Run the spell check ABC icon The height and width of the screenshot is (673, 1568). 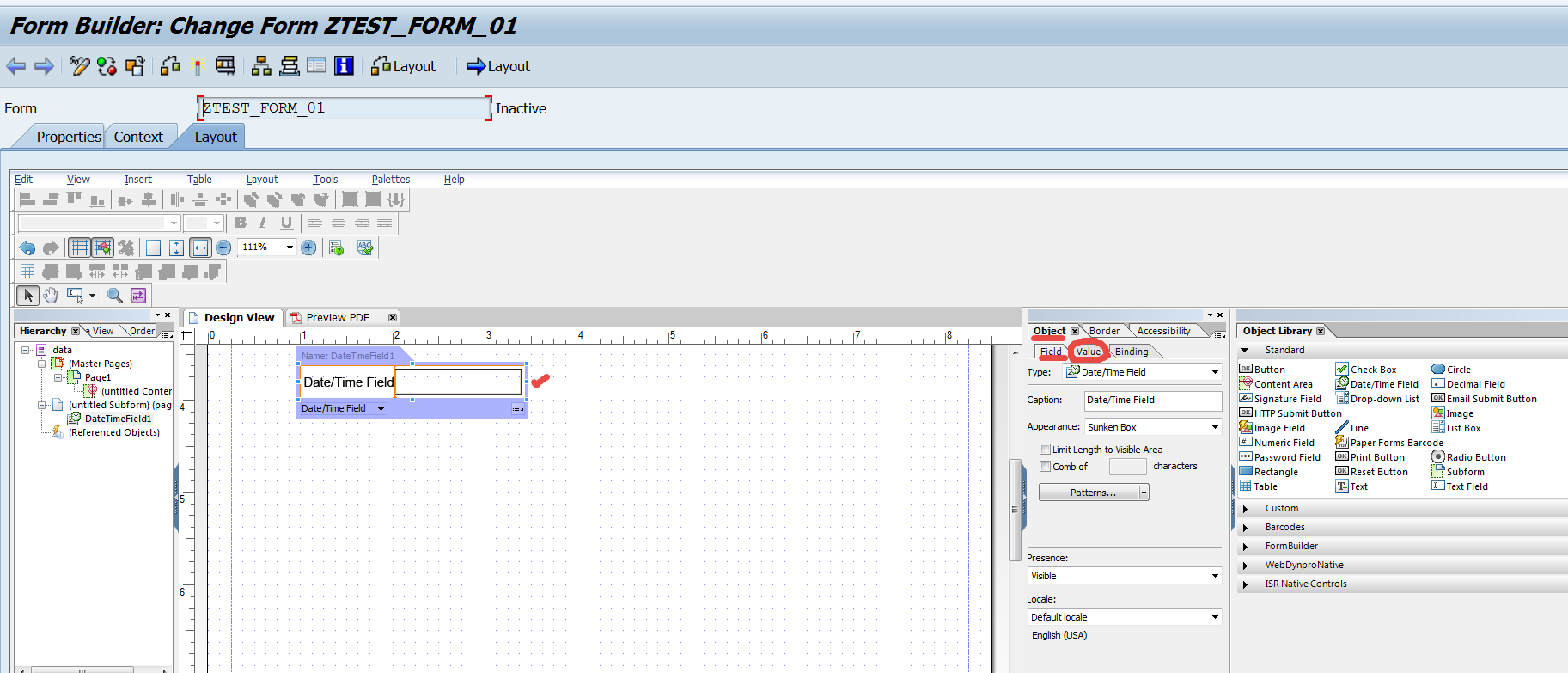[365, 248]
